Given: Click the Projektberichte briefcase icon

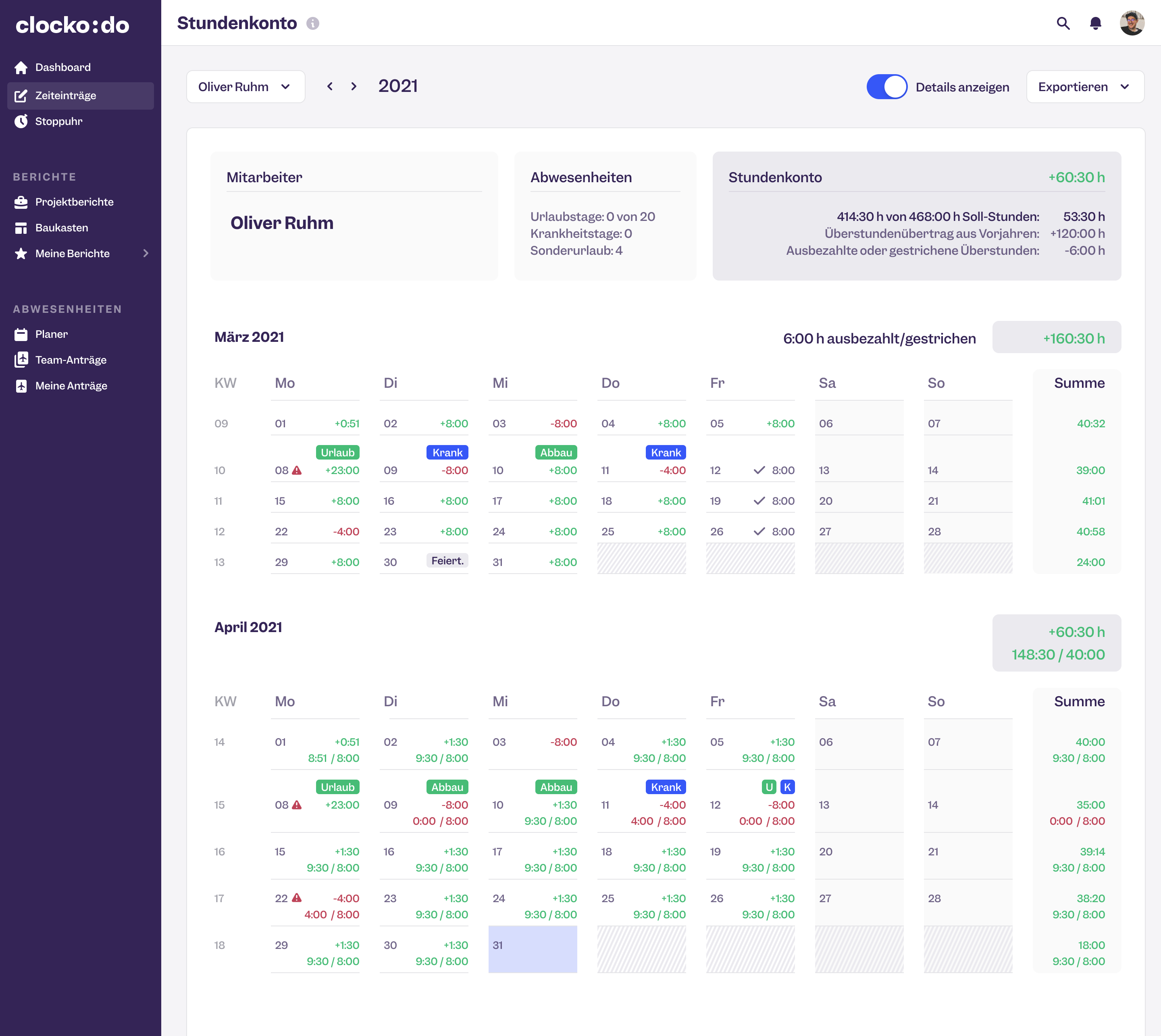Looking at the screenshot, I should coord(22,202).
